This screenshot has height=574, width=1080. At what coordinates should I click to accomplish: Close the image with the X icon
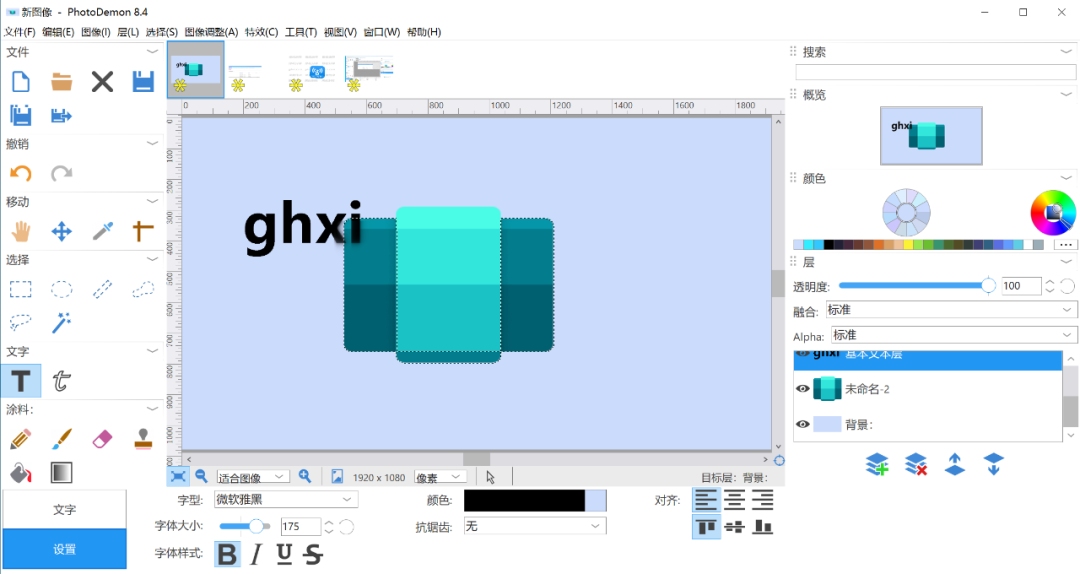(102, 82)
